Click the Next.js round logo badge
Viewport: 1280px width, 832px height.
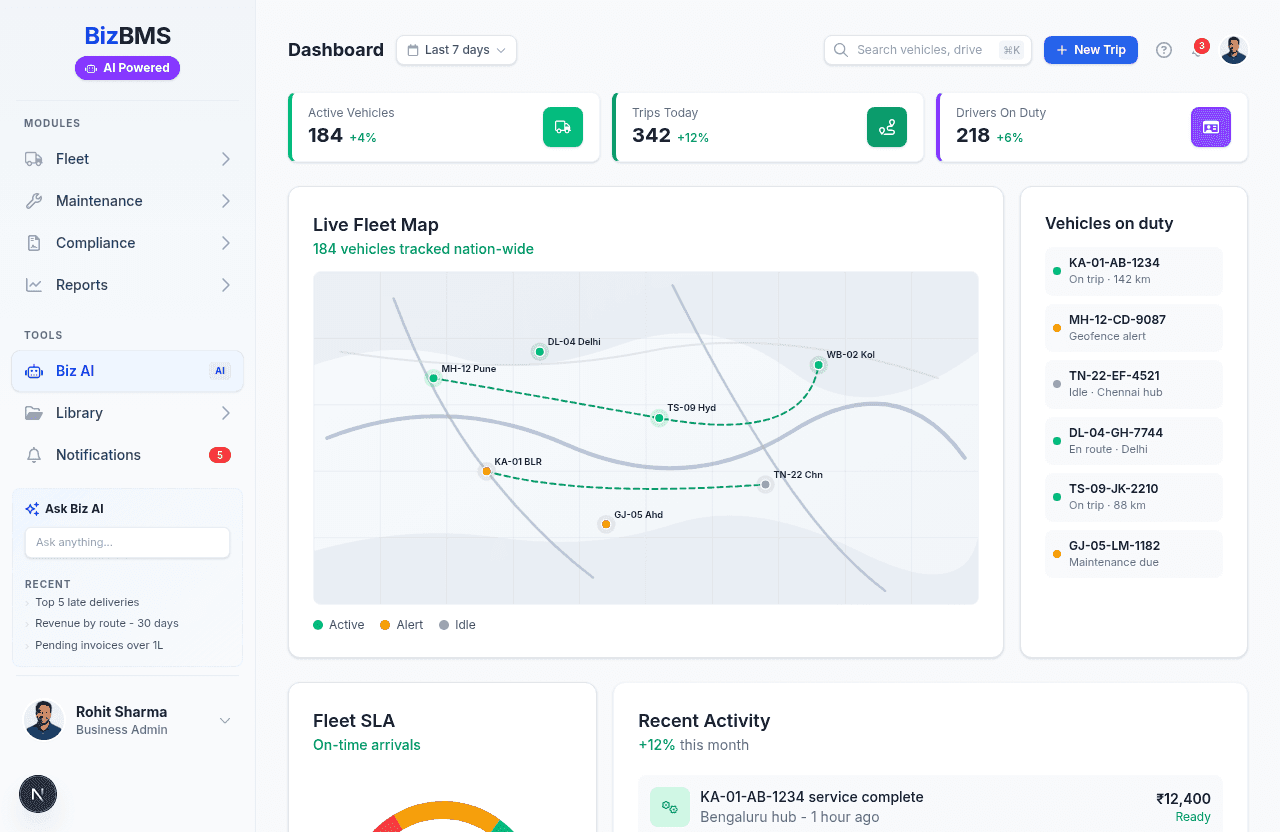tap(38, 794)
